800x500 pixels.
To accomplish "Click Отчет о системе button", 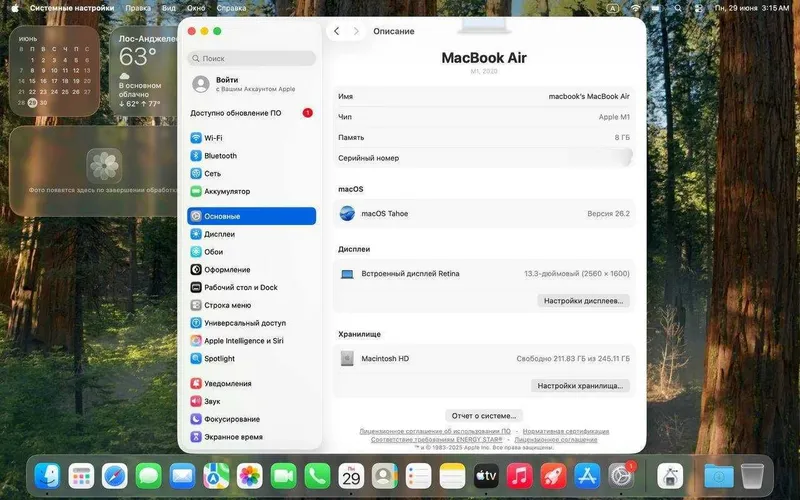I will [484, 416].
